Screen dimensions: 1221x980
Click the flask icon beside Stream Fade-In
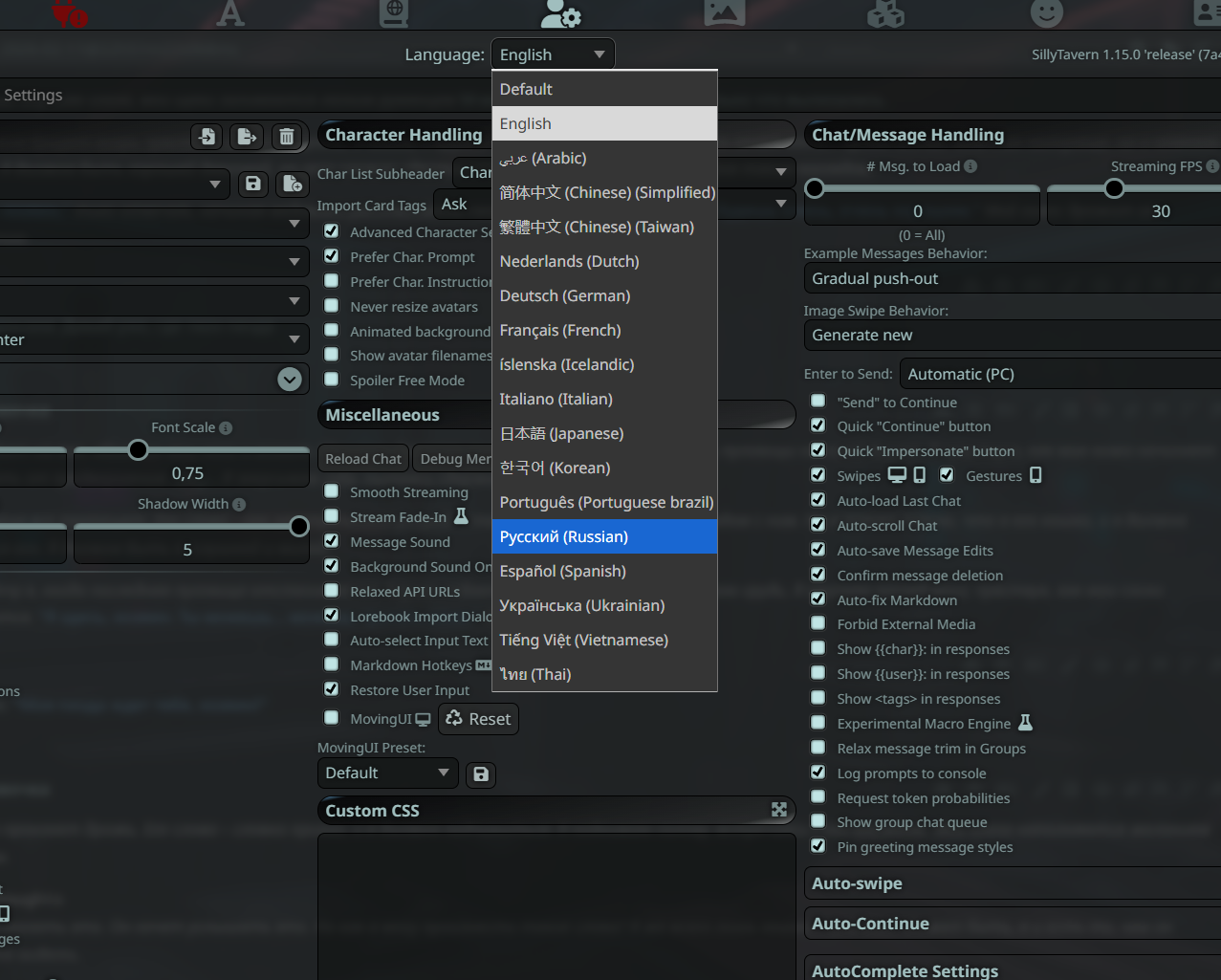[x=461, y=516]
